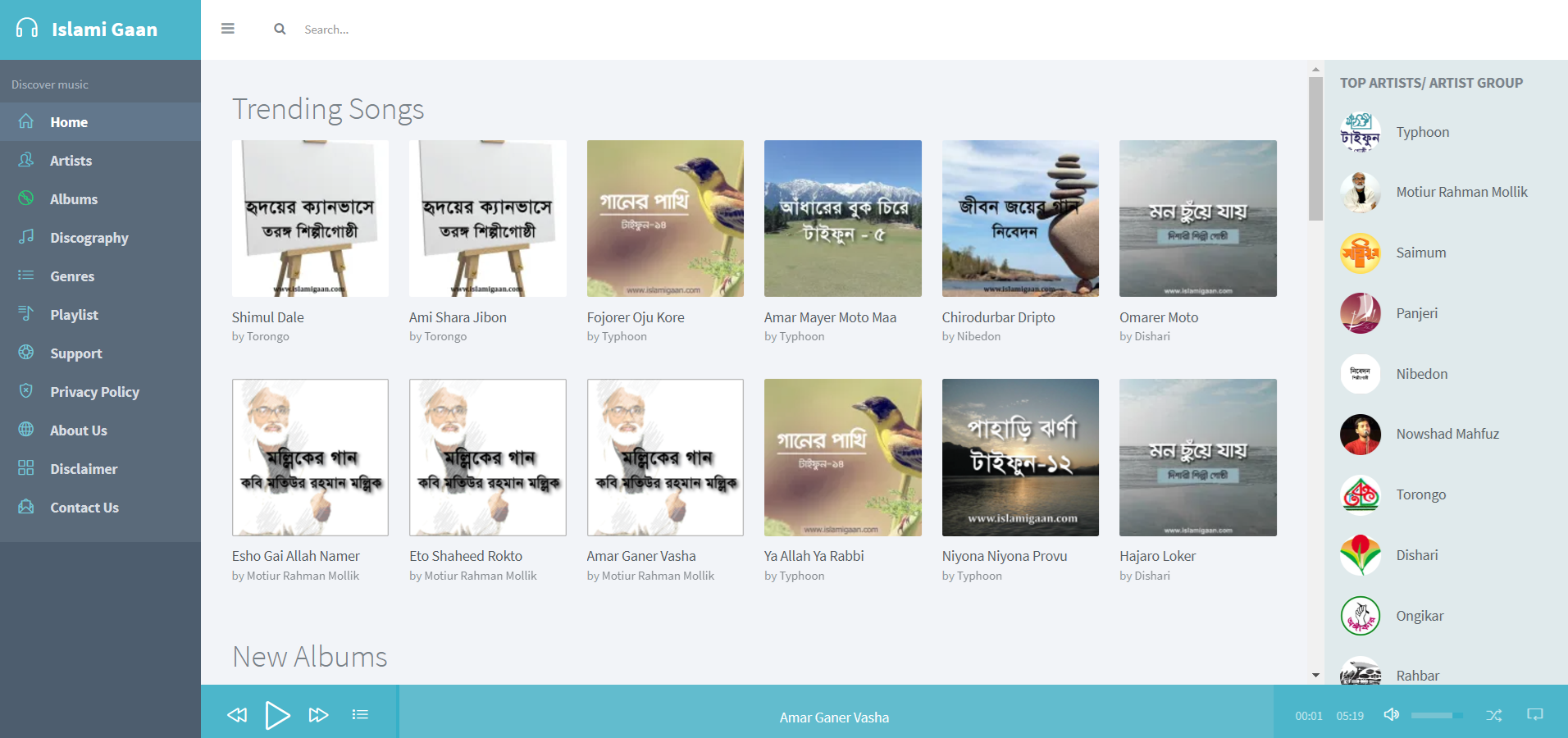Viewport: 1568px width, 738px height.
Task: Click the Islami Gaan headphones logo
Action: 27,29
